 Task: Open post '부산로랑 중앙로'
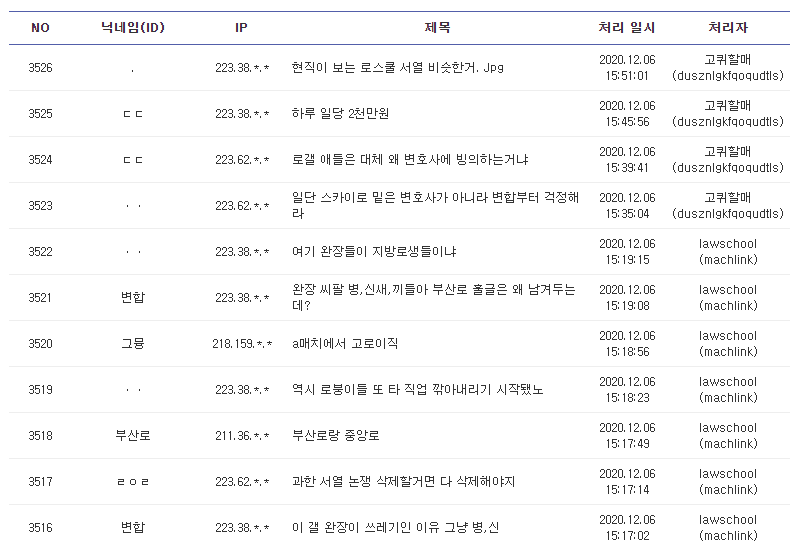[336, 436]
